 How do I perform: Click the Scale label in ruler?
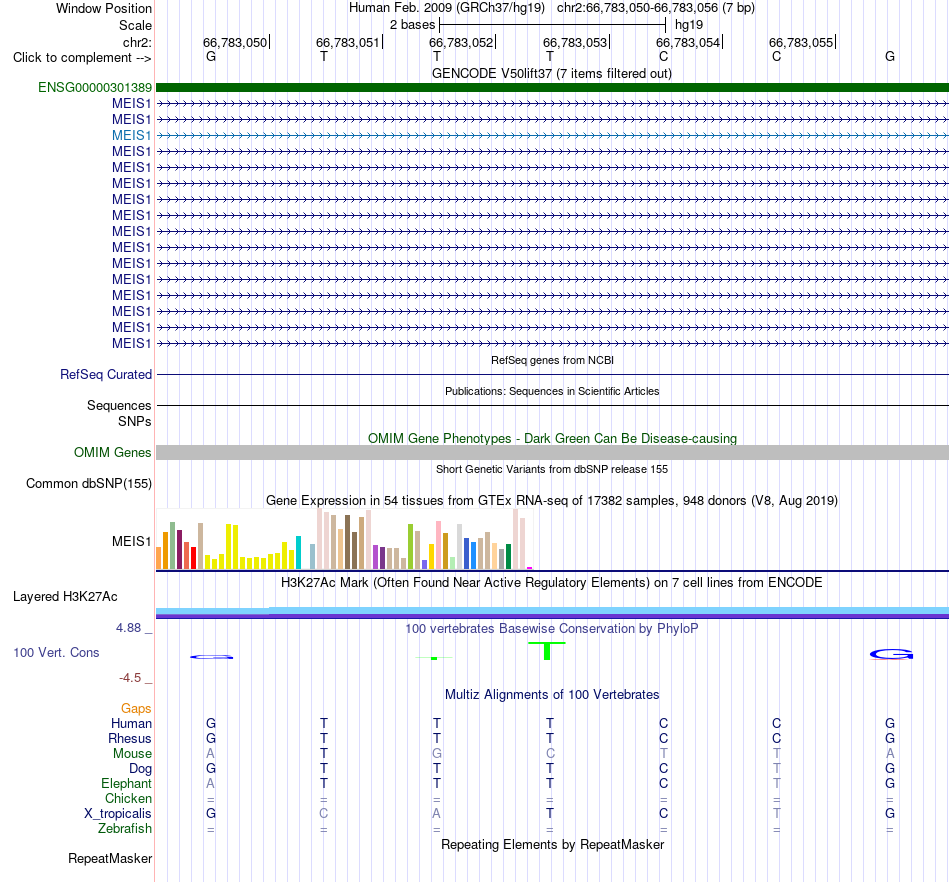click(x=135, y=25)
